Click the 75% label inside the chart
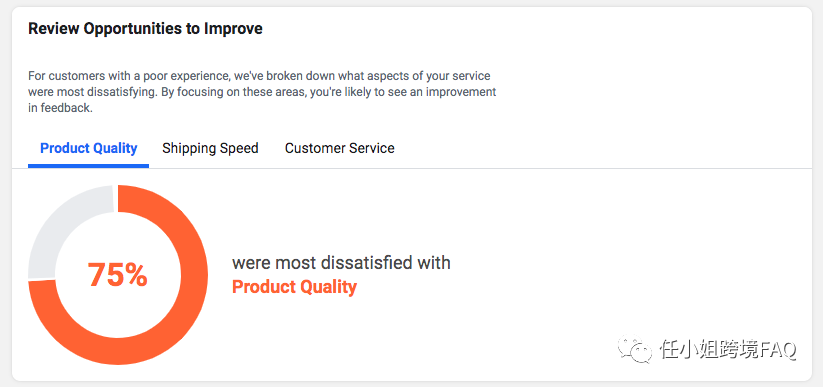This screenshot has width=823, height=387. point(118,275)
